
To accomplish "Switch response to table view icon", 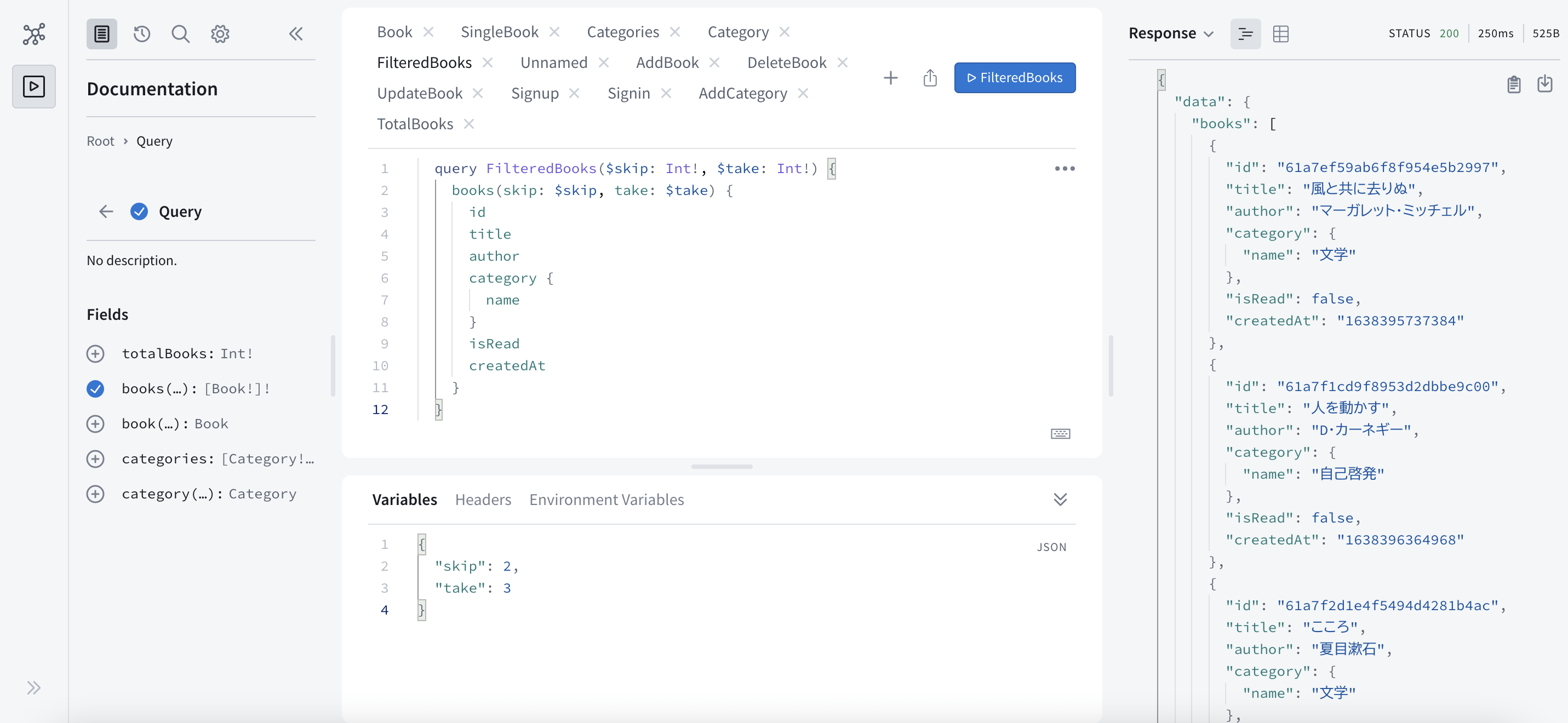I will point(1281,33).
